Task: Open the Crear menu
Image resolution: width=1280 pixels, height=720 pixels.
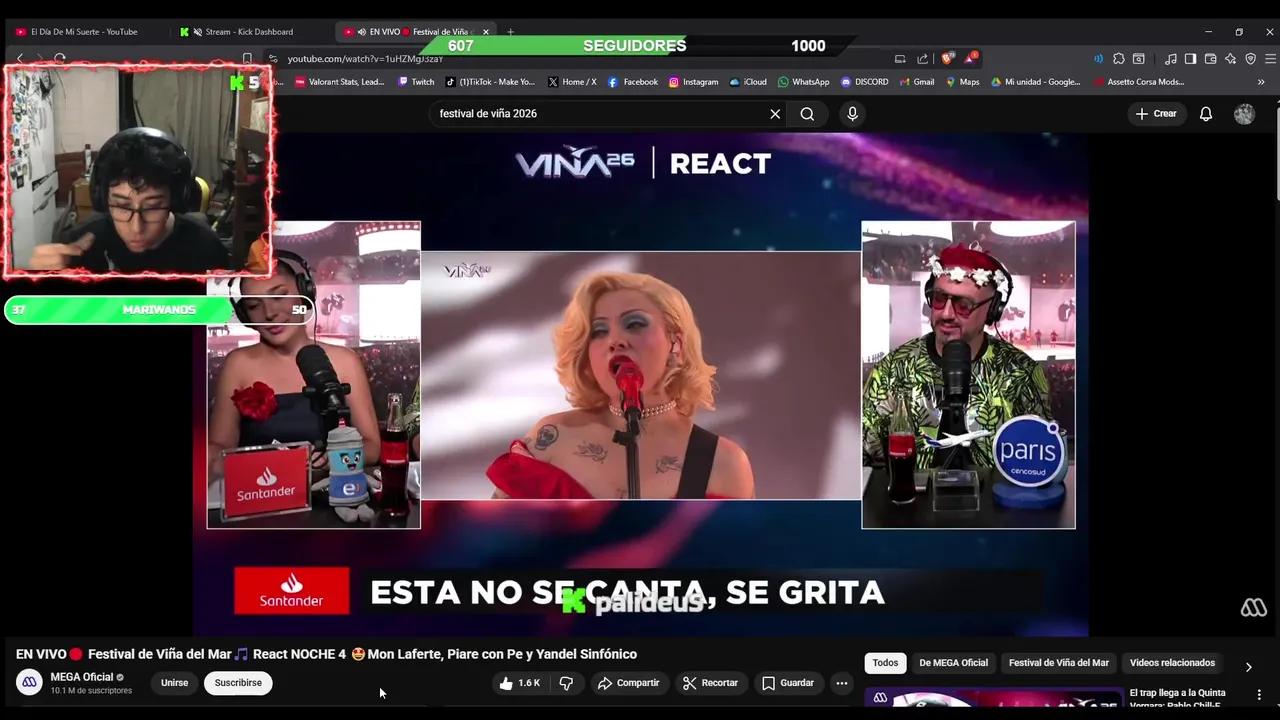Action: (1156, 114)
